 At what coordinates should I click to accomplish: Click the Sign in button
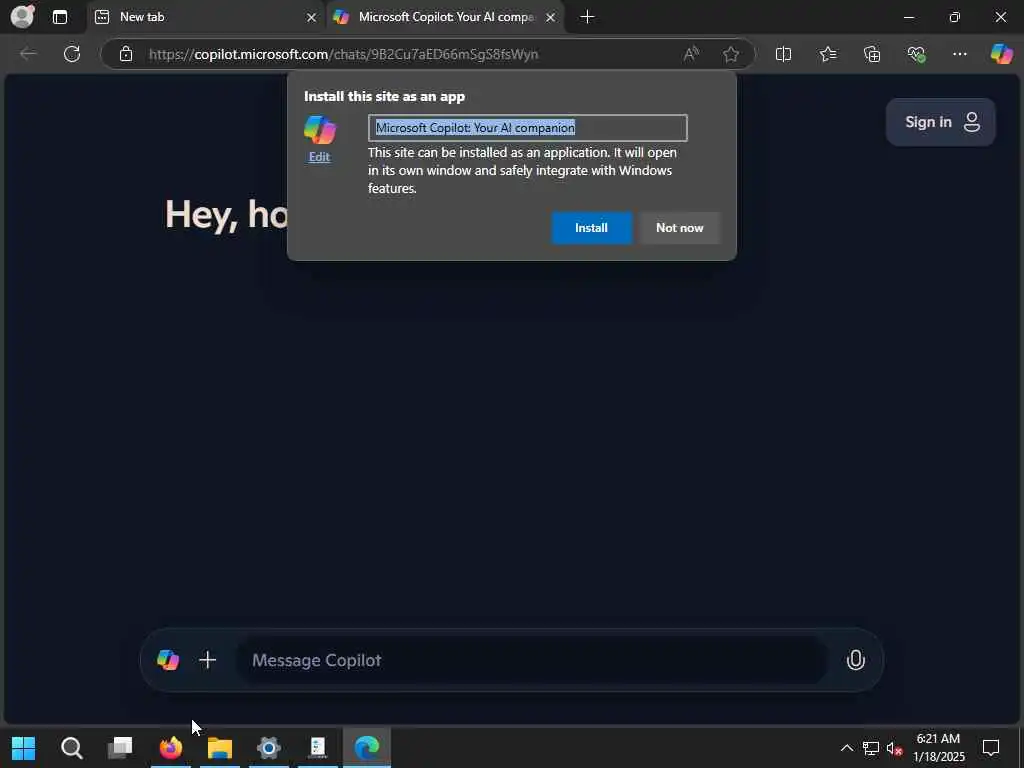[x=940, y=122]
